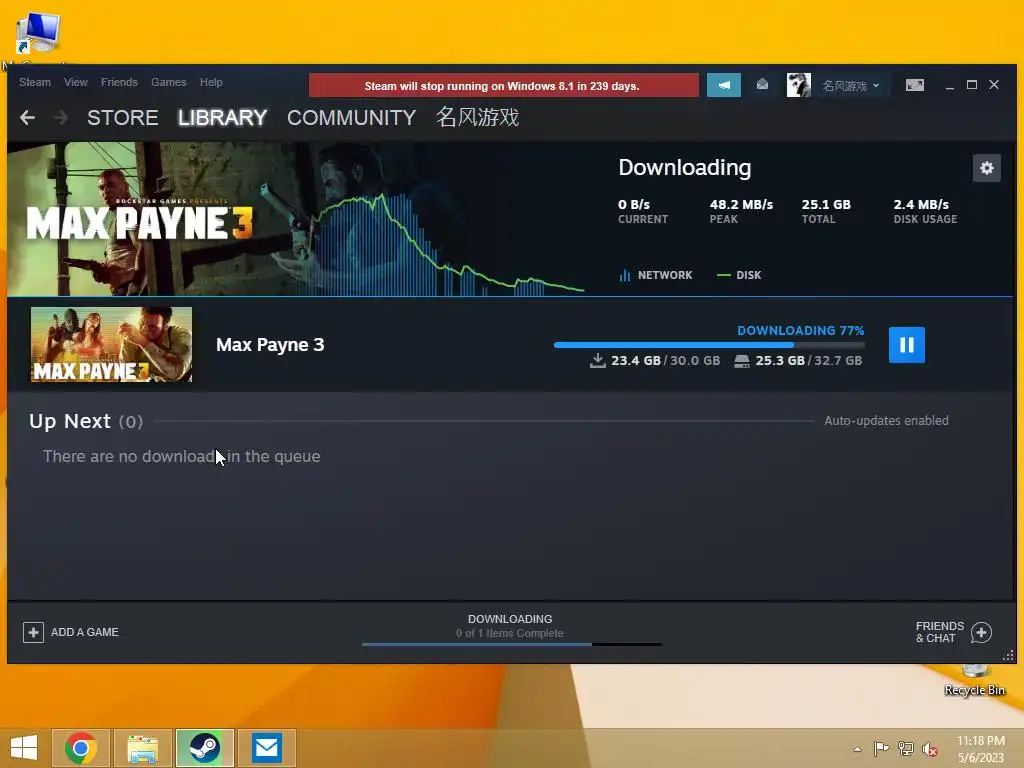The image size is (1024, 768).
Task: Click the profile avatar picture
Action: 798,85
